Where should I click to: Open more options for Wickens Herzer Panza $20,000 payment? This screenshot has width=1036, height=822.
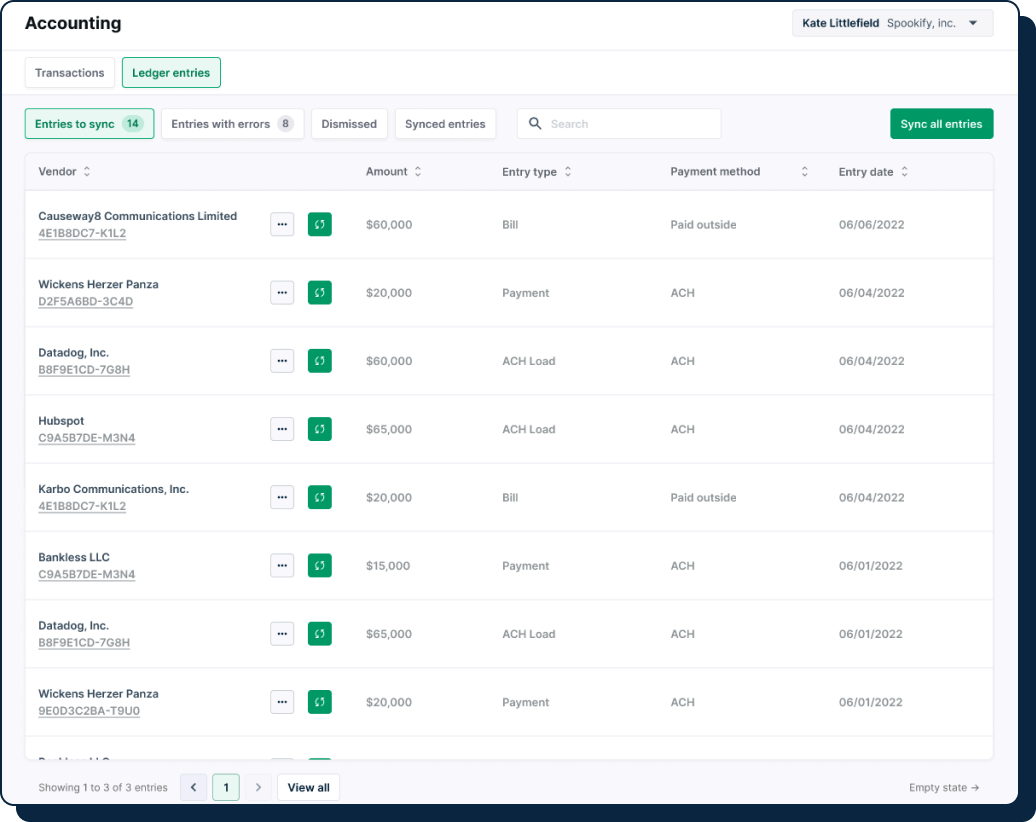coord(282,293)
